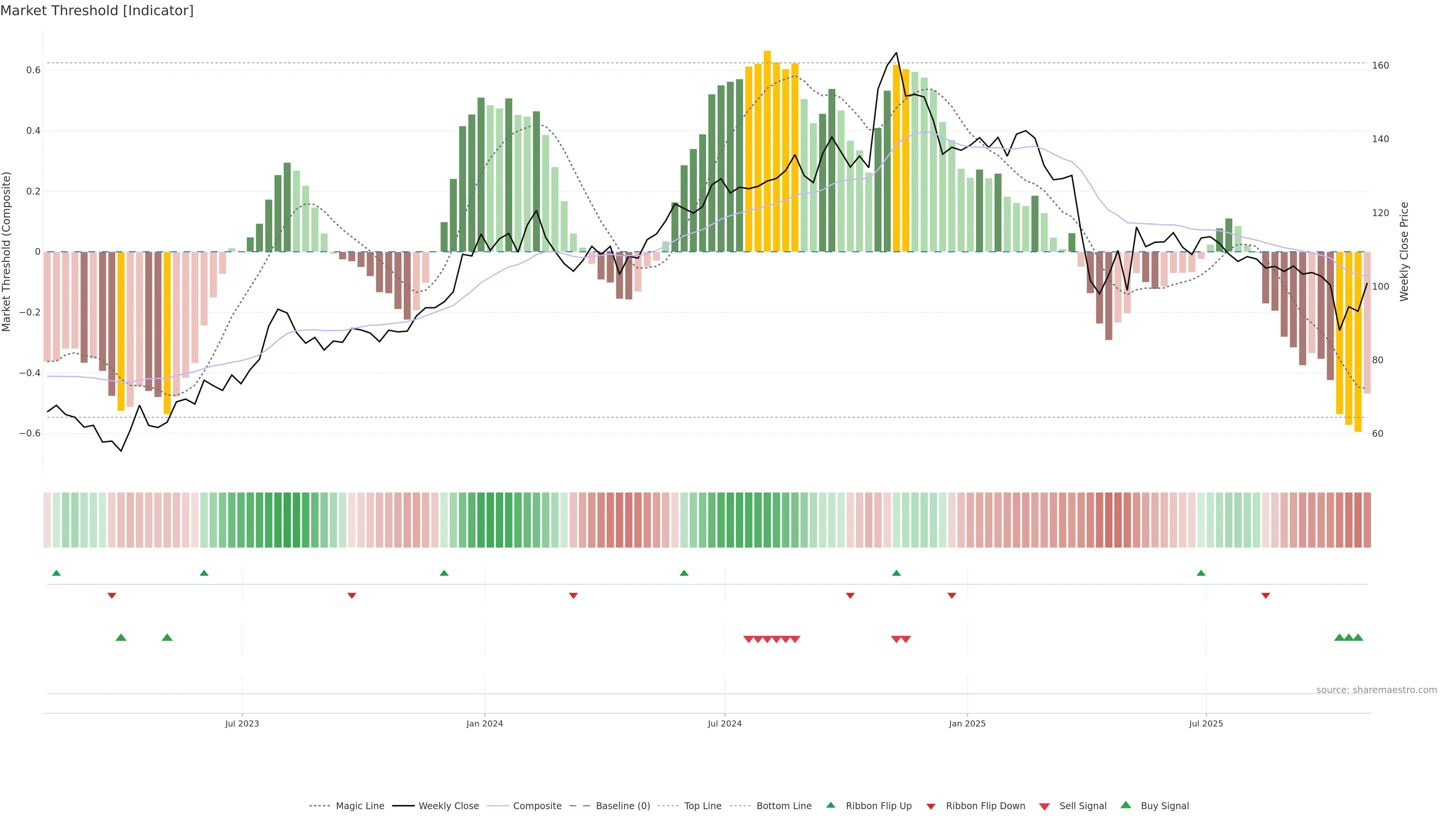This screenshot has height=819, width=1456.
Task: Click the leftmost Ribbon Flip Down marker
Action: click(x=112, y=596)
